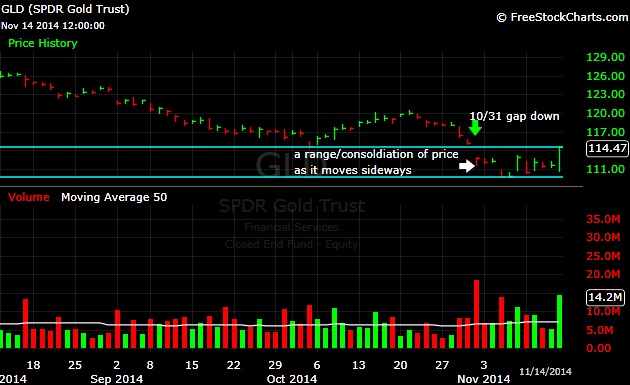Screen dimensions: 630x385
Task: Click the 6 date tick above Oct 2014
Action: click(x=317, y=365)
